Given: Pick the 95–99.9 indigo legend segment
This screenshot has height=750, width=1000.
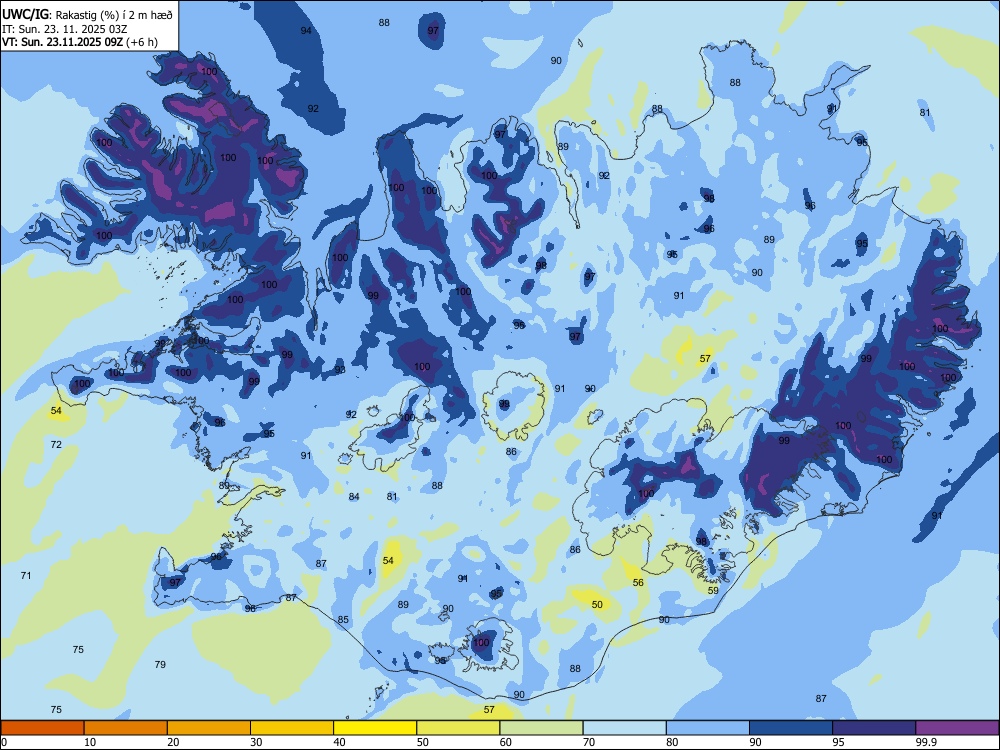Looking at the screenshot, I should click(x=874, y=728).
